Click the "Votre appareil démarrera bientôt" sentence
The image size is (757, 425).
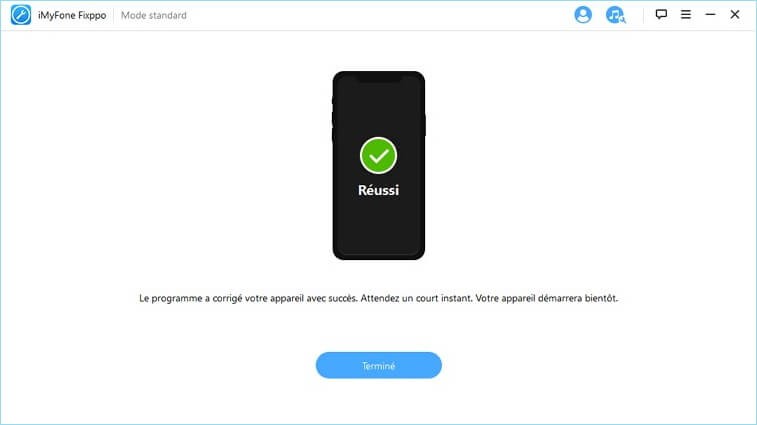(547, 298)
